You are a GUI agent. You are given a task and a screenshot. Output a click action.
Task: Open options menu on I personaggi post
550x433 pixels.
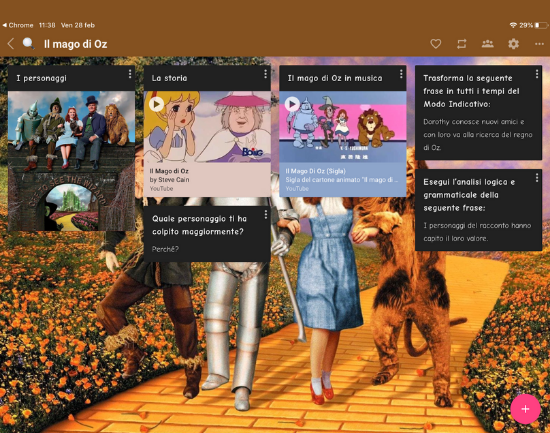tap(130, 74)
